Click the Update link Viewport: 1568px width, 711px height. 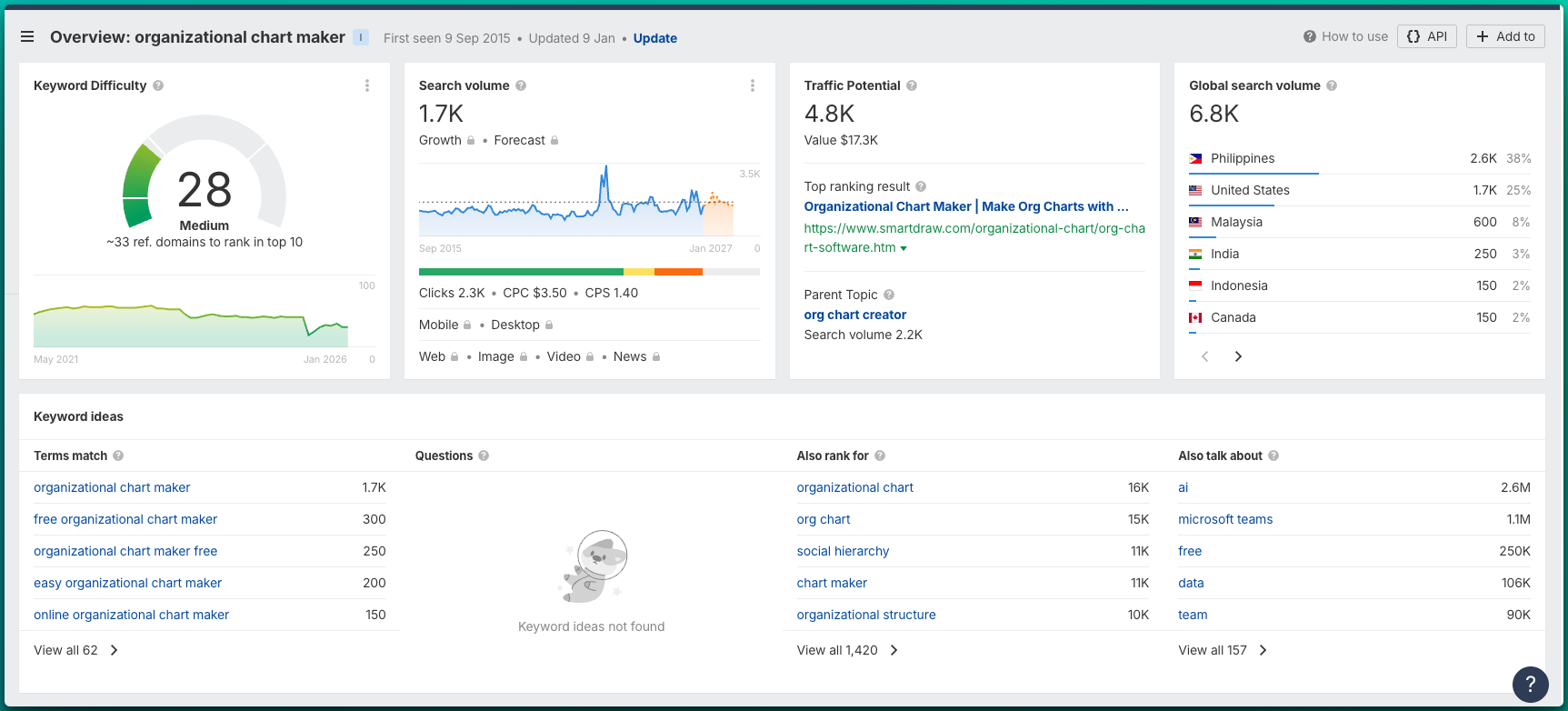pos(654,38)
